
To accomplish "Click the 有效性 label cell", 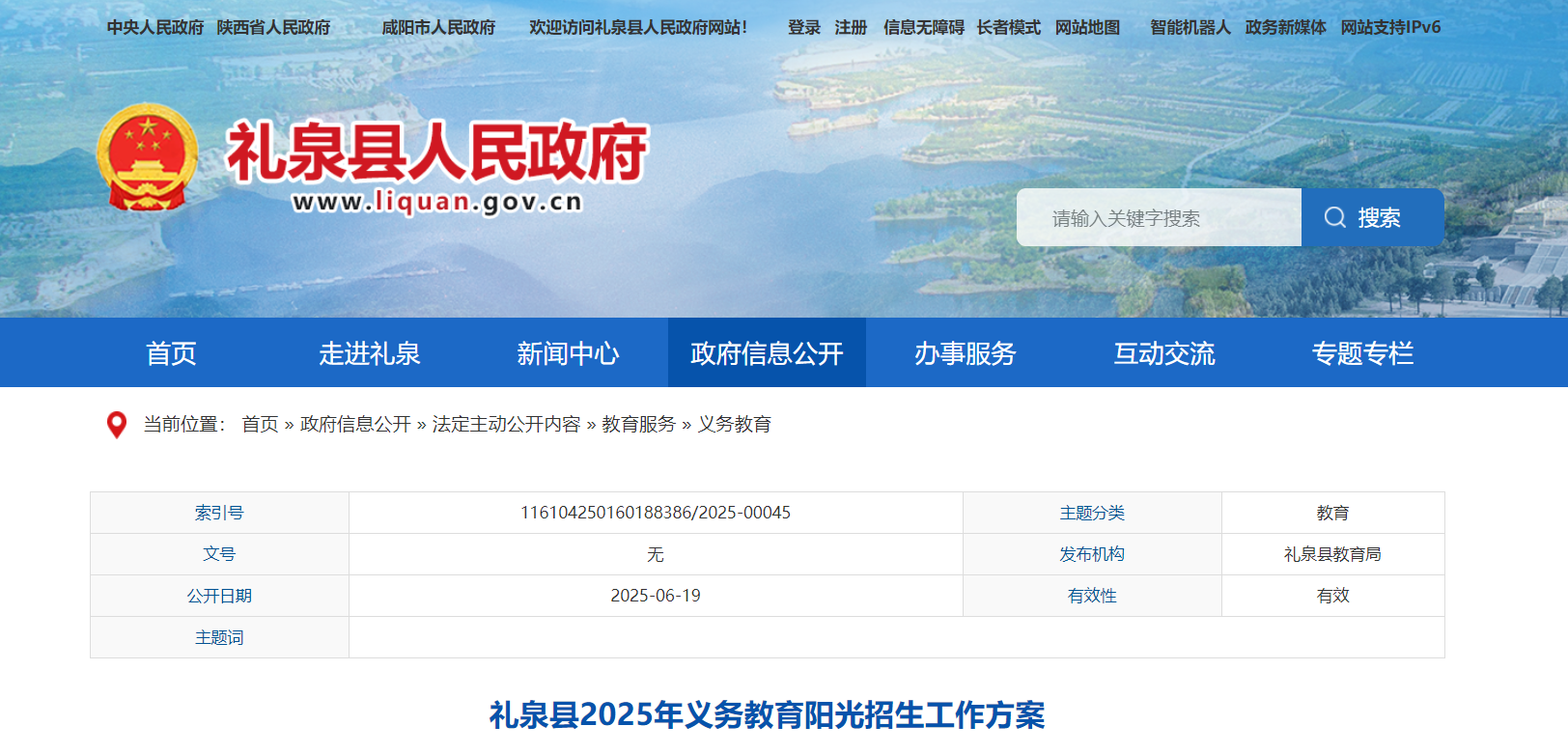I will (x=1092, y=596).
